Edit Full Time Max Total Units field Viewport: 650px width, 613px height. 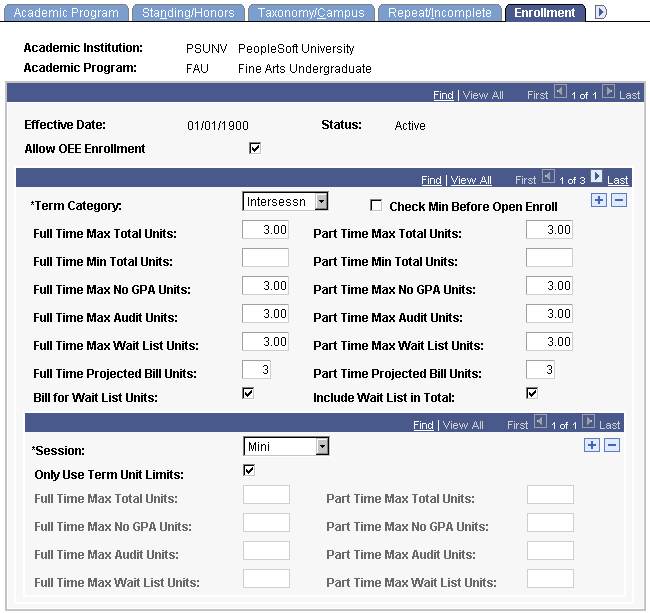click(x=265, y=230)
